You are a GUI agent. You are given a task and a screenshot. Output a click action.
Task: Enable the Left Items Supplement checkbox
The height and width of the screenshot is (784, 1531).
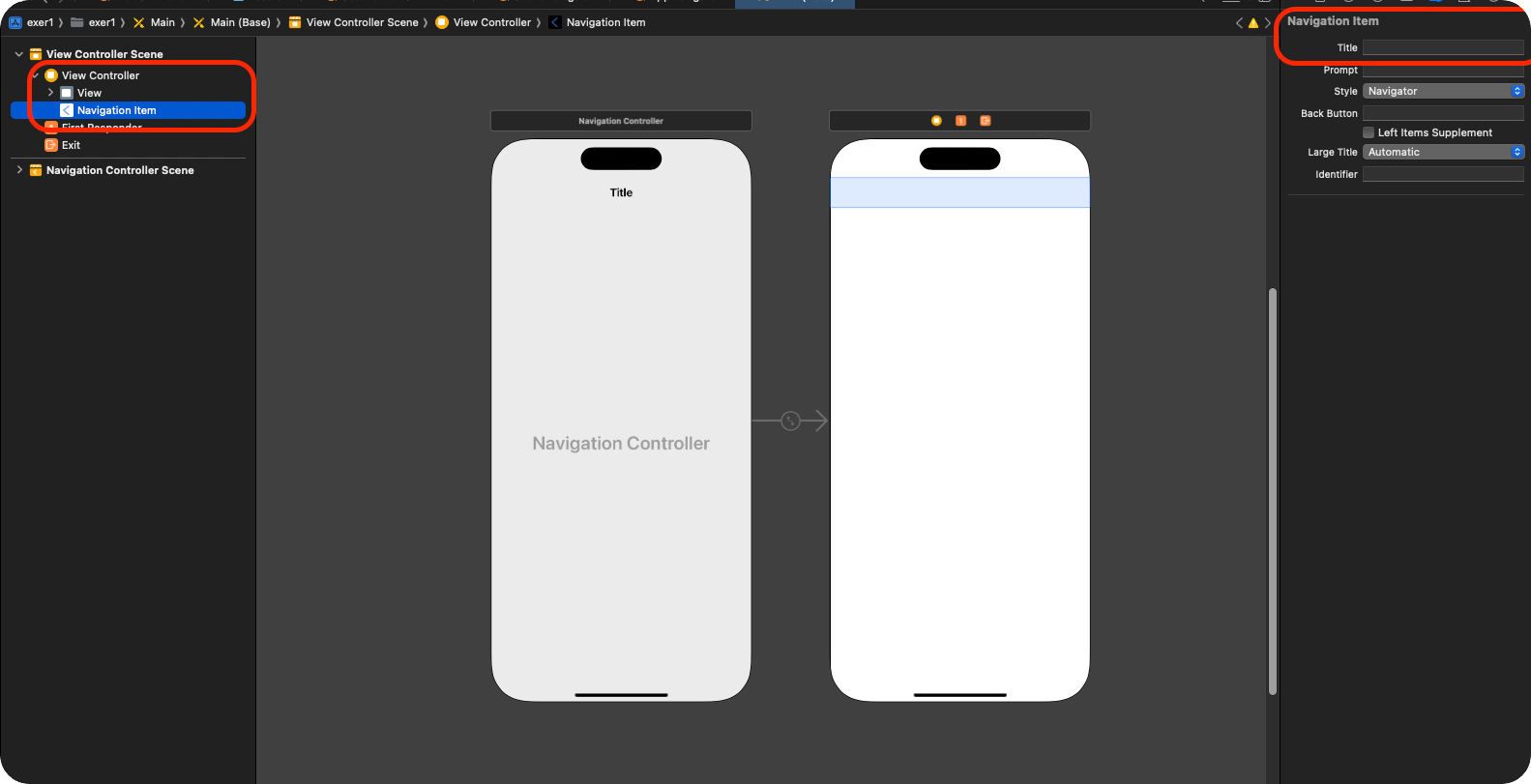click(x=1369, y=132)
